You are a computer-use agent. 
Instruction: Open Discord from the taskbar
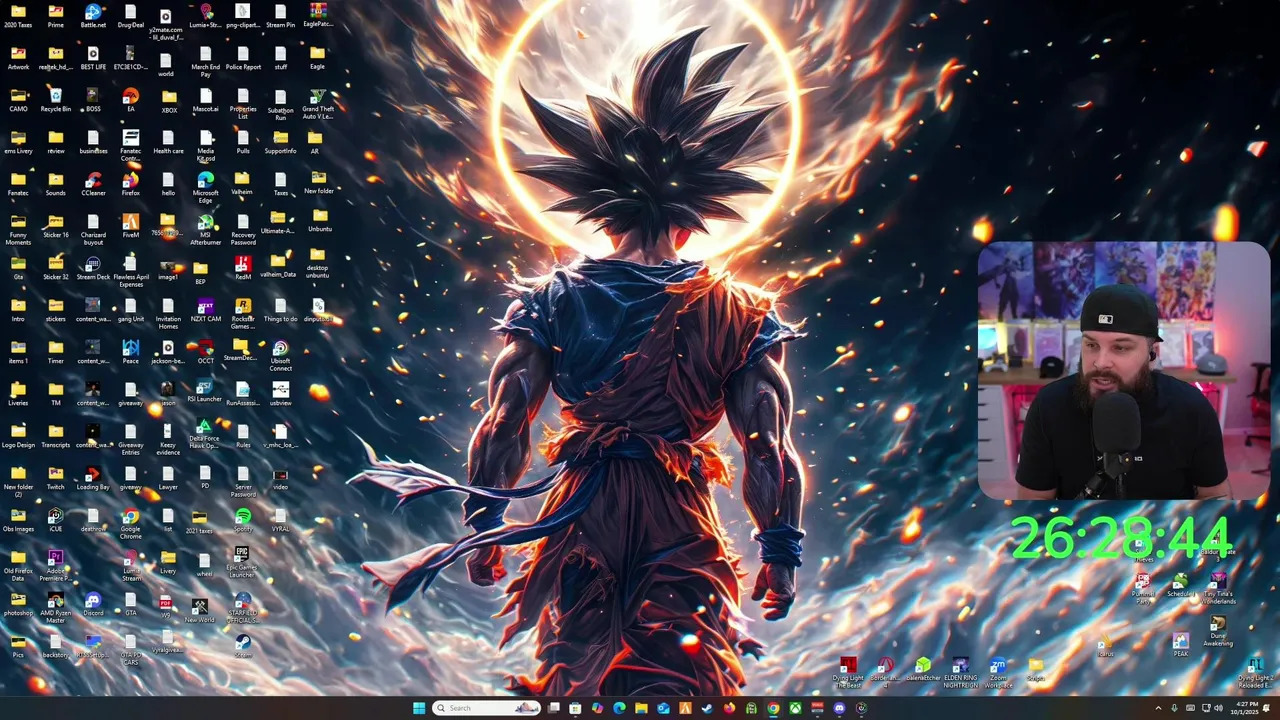(839, 708)
